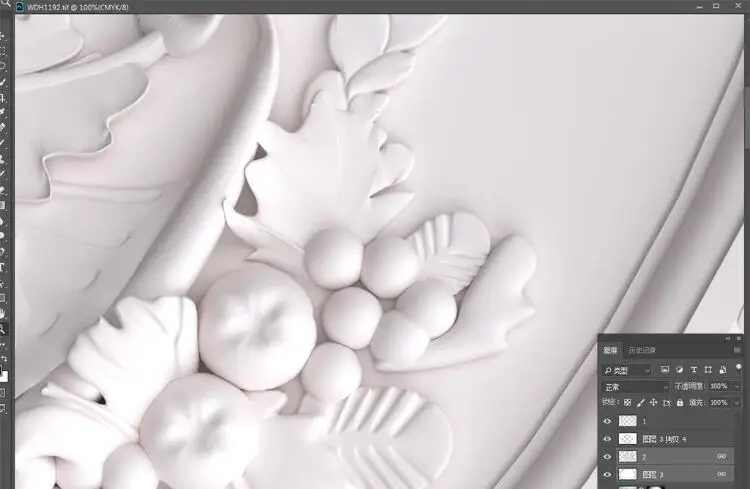The width and height of the screenshot is (750, 489).
Task: Lock image pixels brush icon
Action: point(640,402)
